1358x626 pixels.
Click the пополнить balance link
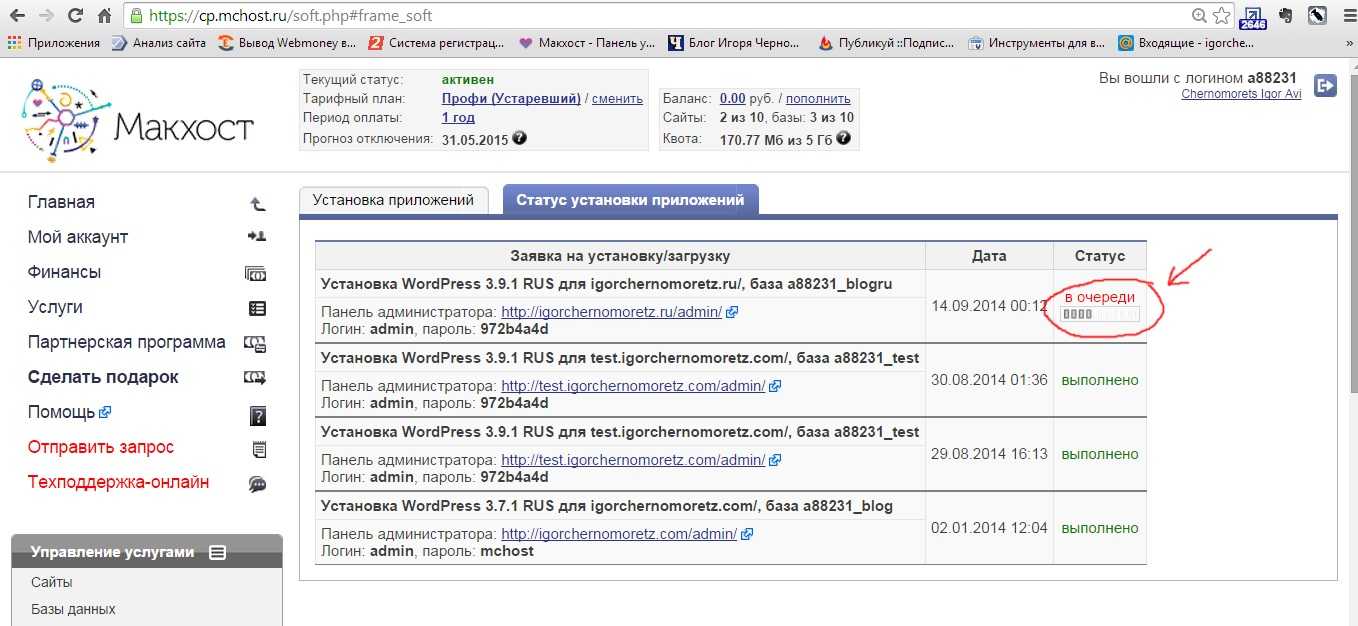[818, 99]
